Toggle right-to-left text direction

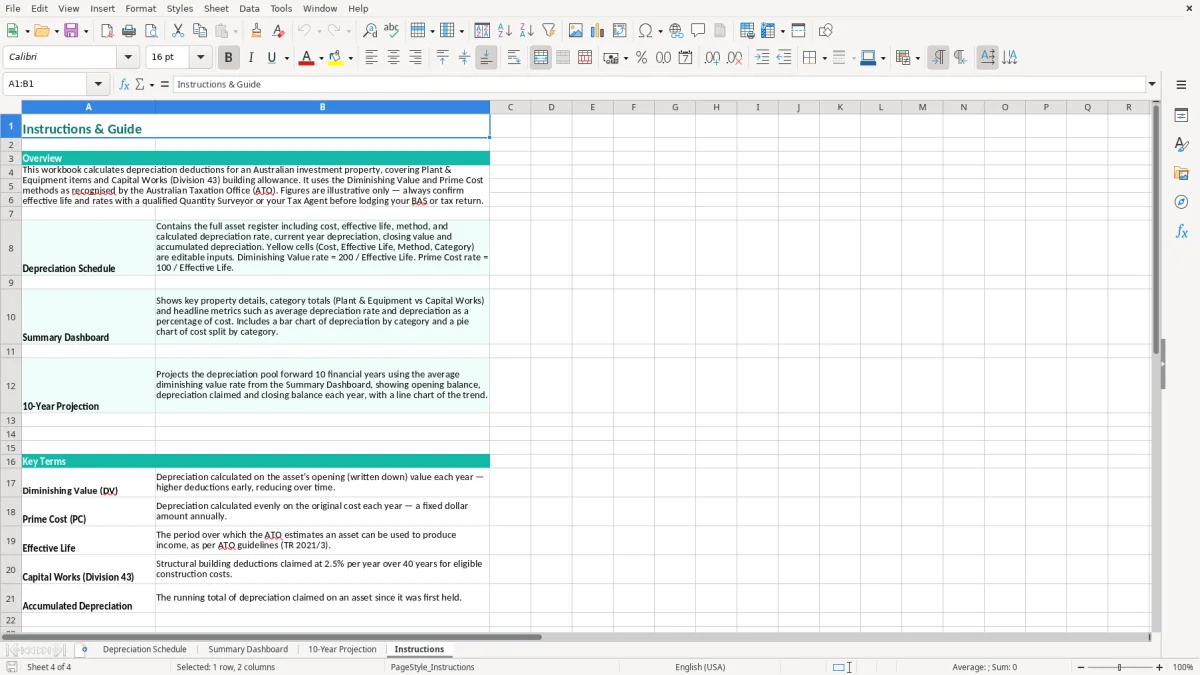[960, 58]
